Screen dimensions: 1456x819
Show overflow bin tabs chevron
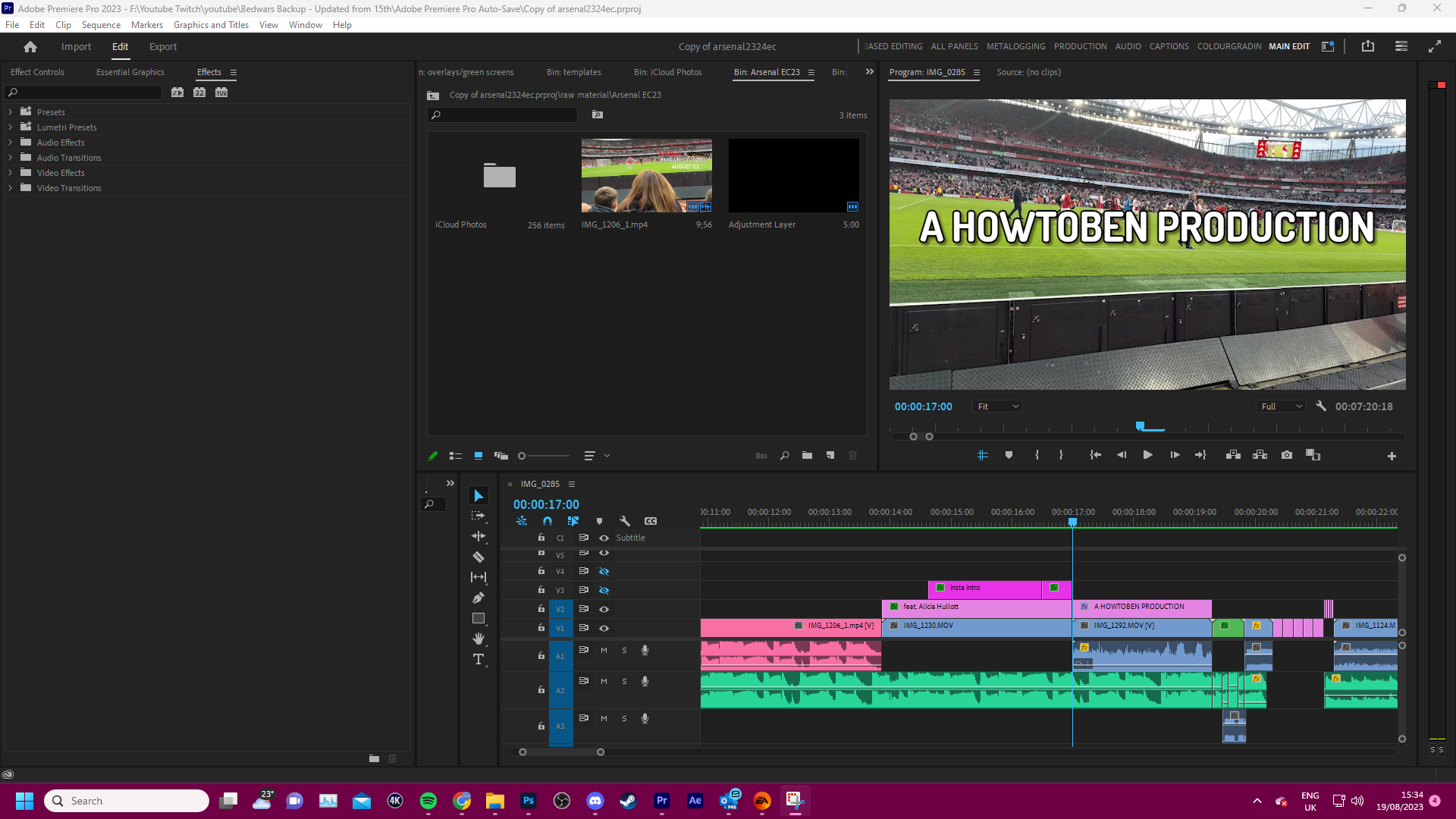pyautogui.click(x=870, y=72)
